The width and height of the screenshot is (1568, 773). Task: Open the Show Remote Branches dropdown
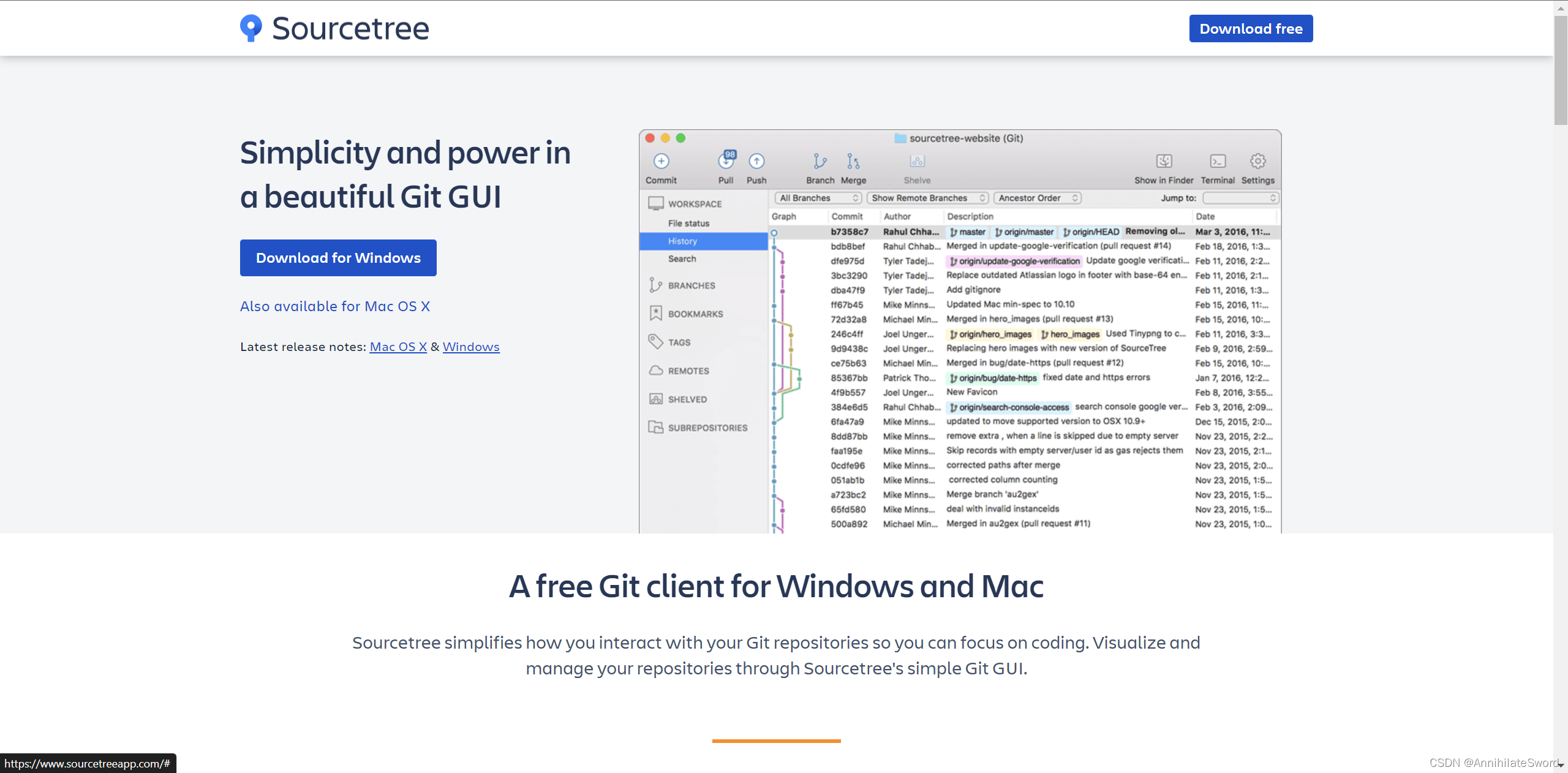[927, 198]
